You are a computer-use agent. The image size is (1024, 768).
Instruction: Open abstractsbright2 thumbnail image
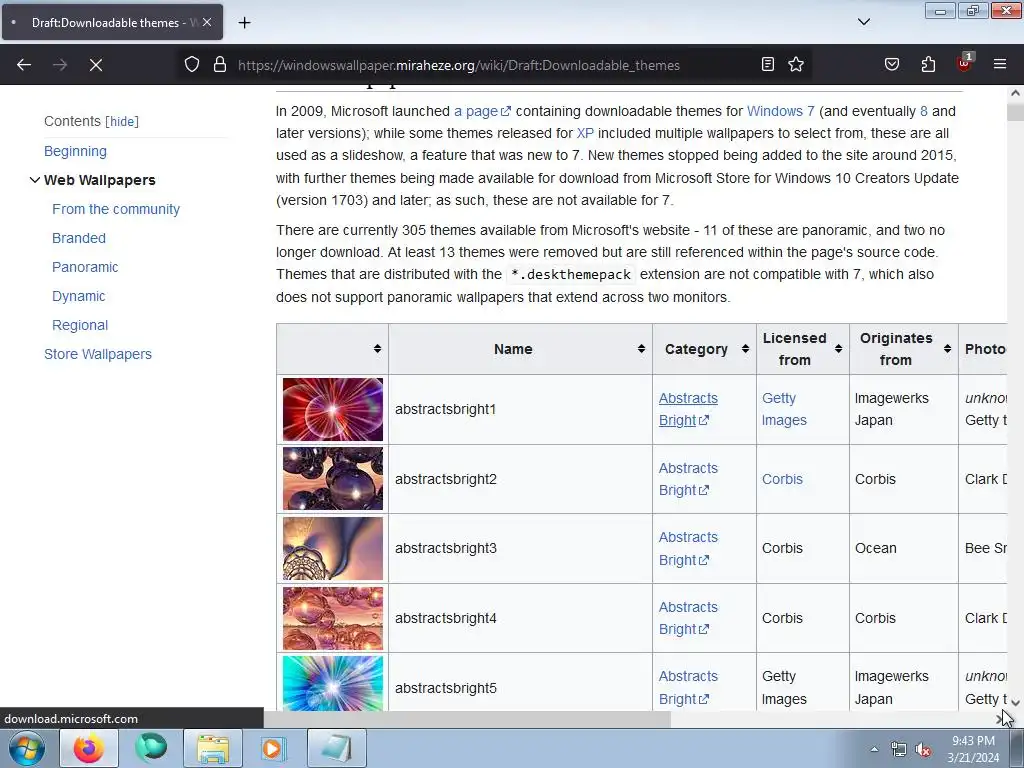pyautogui.click(x=332, y=479)
